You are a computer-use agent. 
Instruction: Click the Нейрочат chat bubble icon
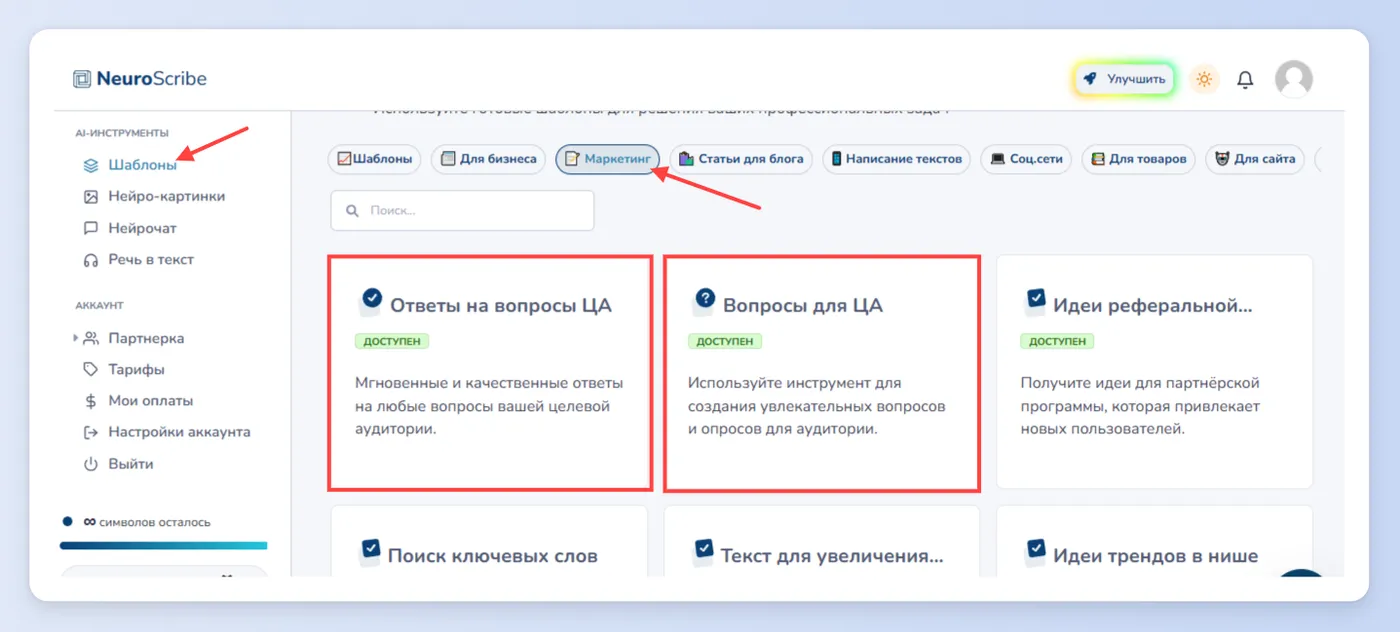pyautogui.click(x=91, y=228)
